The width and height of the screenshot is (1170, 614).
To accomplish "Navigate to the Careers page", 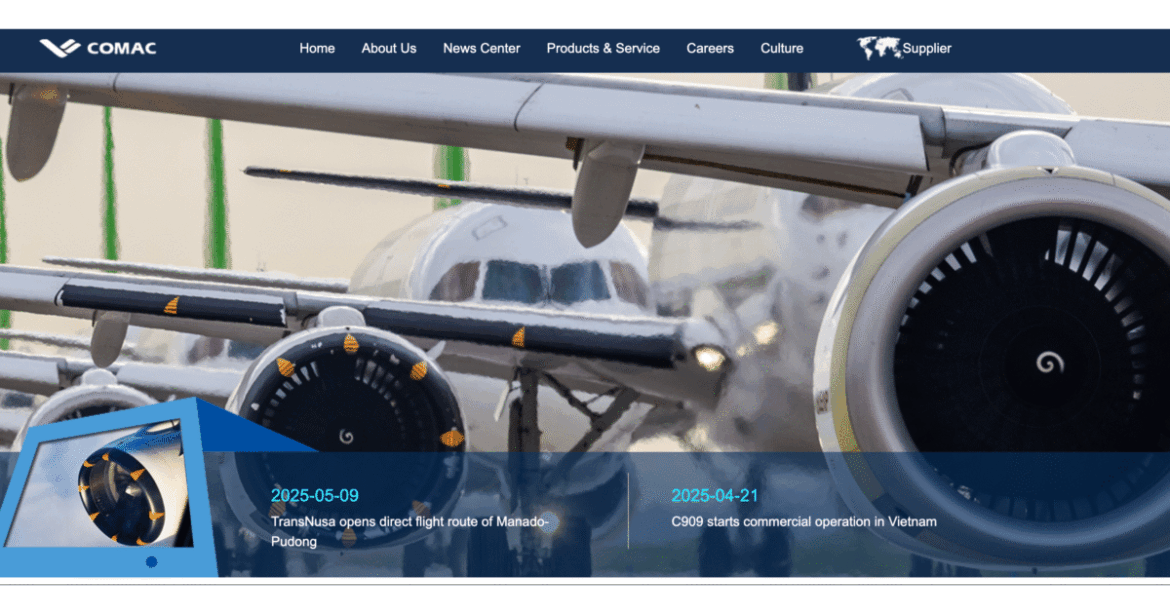I will [709, 48].
